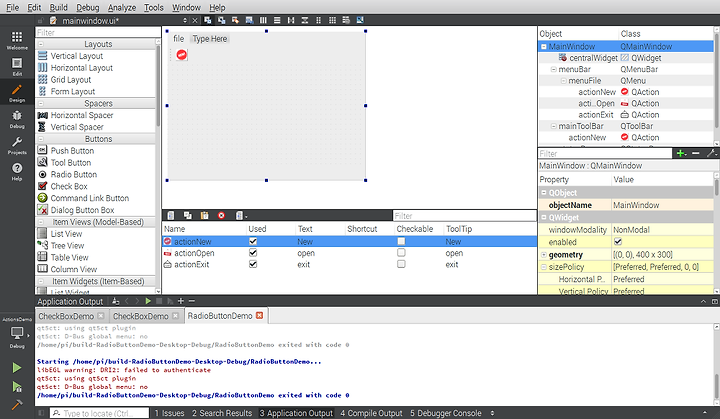Open the 4 Compile Output pane
720x419 pixels.
click(371, 413)
